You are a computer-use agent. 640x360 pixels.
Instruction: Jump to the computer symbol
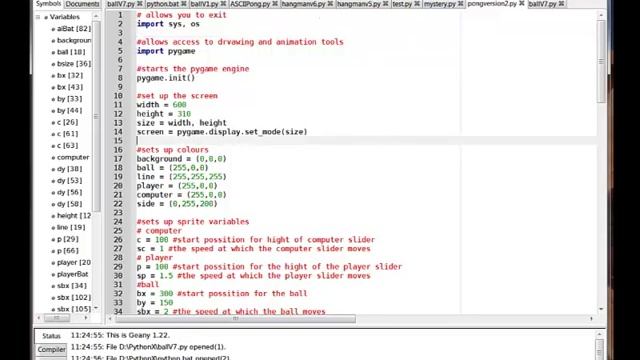[x=73, y=157]
